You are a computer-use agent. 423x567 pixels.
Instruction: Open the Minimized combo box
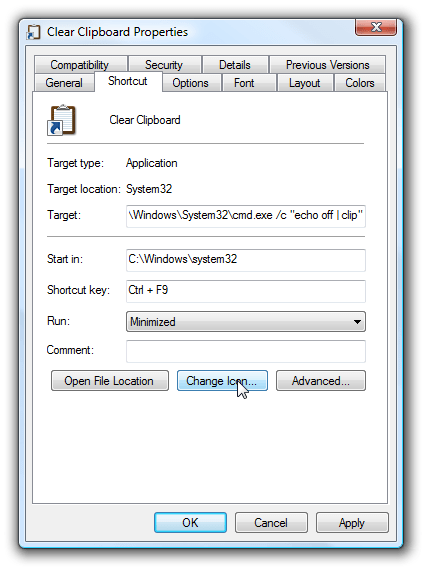245,321
